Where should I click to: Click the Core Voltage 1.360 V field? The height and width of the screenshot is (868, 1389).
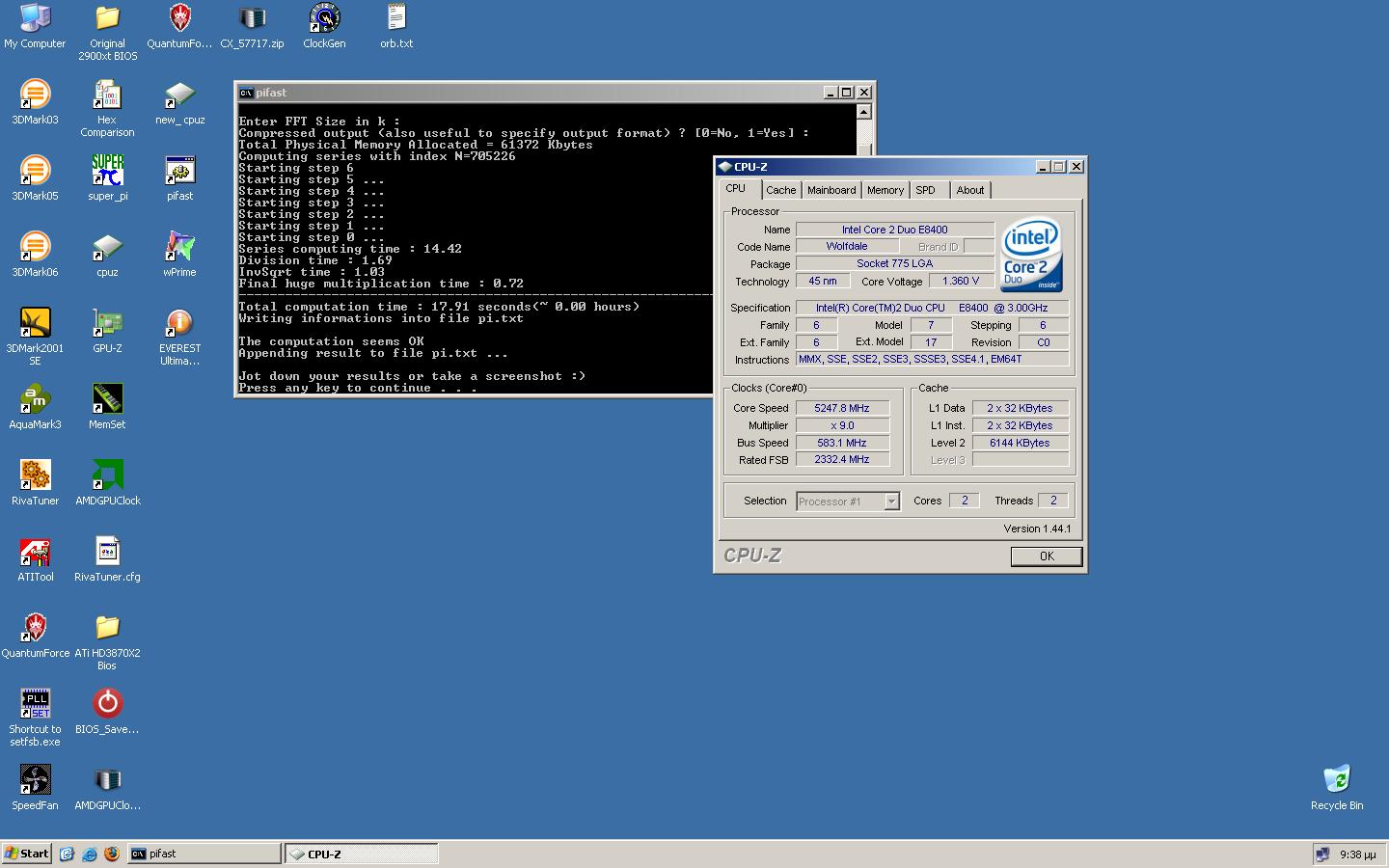pyautogui.click(x=962, y=281)
